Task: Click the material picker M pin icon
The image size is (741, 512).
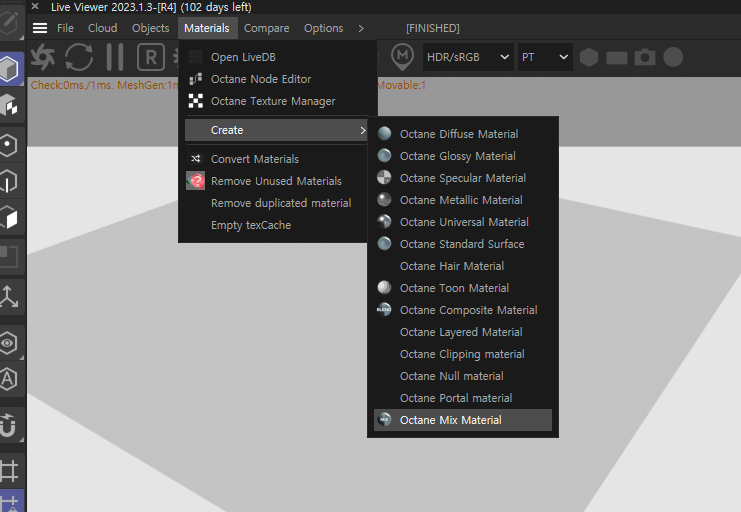Action: pos(402,57)
